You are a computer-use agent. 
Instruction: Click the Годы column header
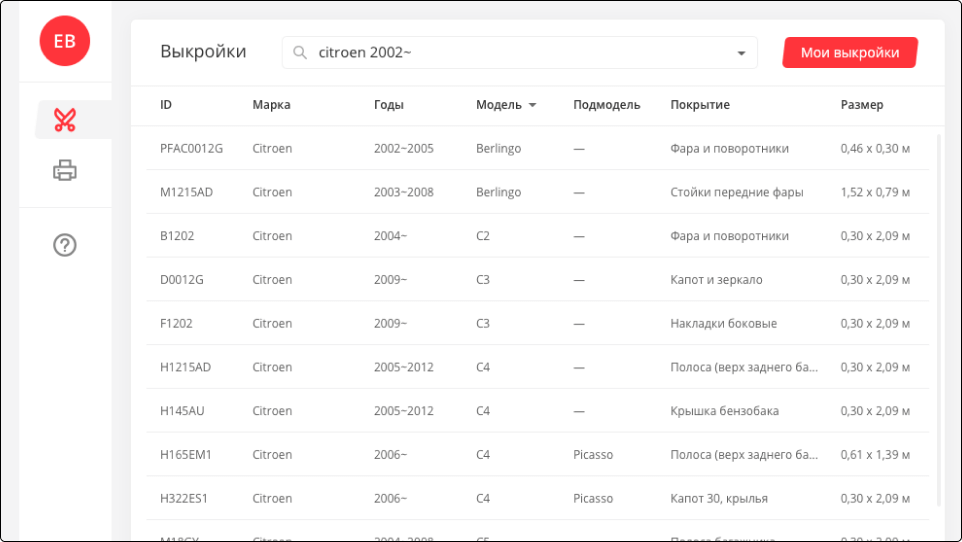pyautogui.click(x=388, y=105)
